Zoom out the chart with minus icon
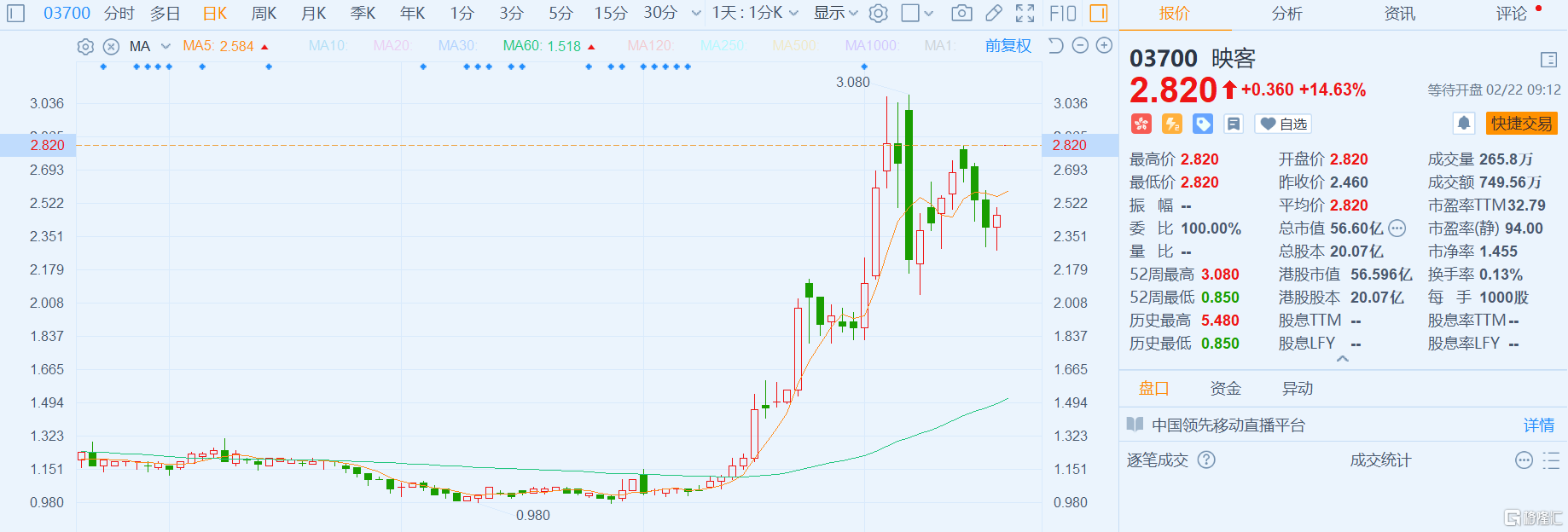The image size is (1568, 532). pos(1080,45)
